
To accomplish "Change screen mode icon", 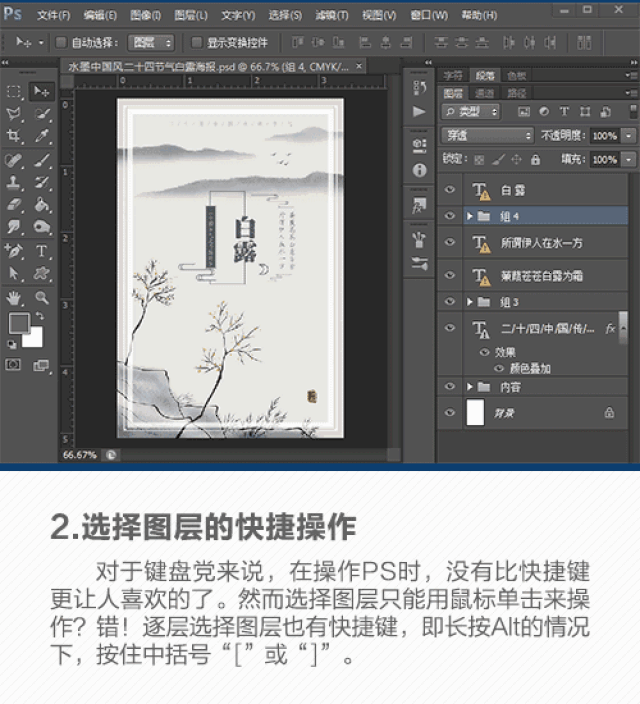I will click(41, 365).
